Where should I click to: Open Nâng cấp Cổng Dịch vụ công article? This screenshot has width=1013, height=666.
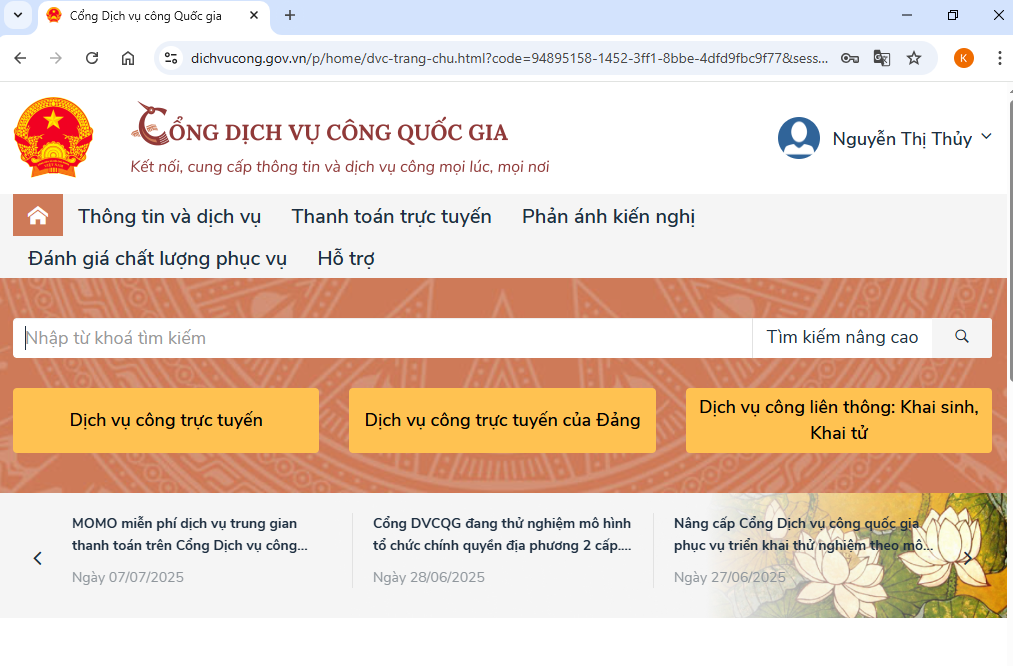point(803,534)
